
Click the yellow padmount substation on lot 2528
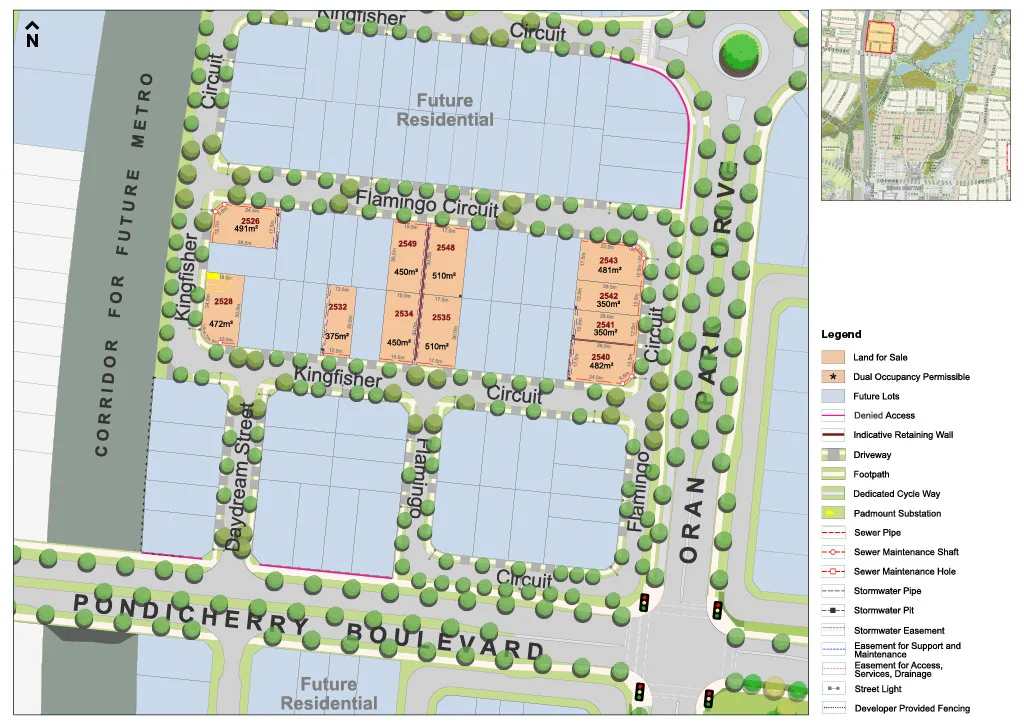click(x=213, y=277)
